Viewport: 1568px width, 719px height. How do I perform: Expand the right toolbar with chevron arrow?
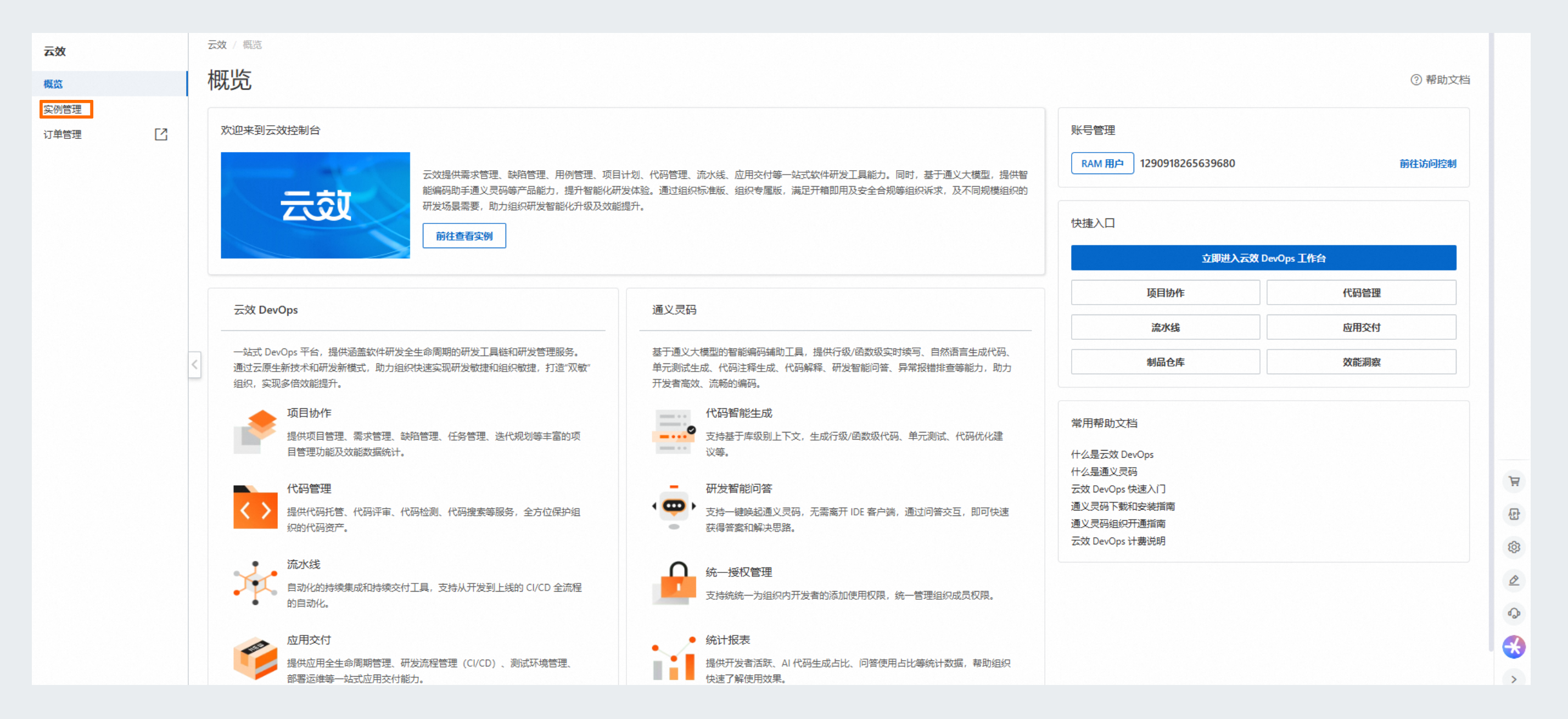pos(1514,679)
